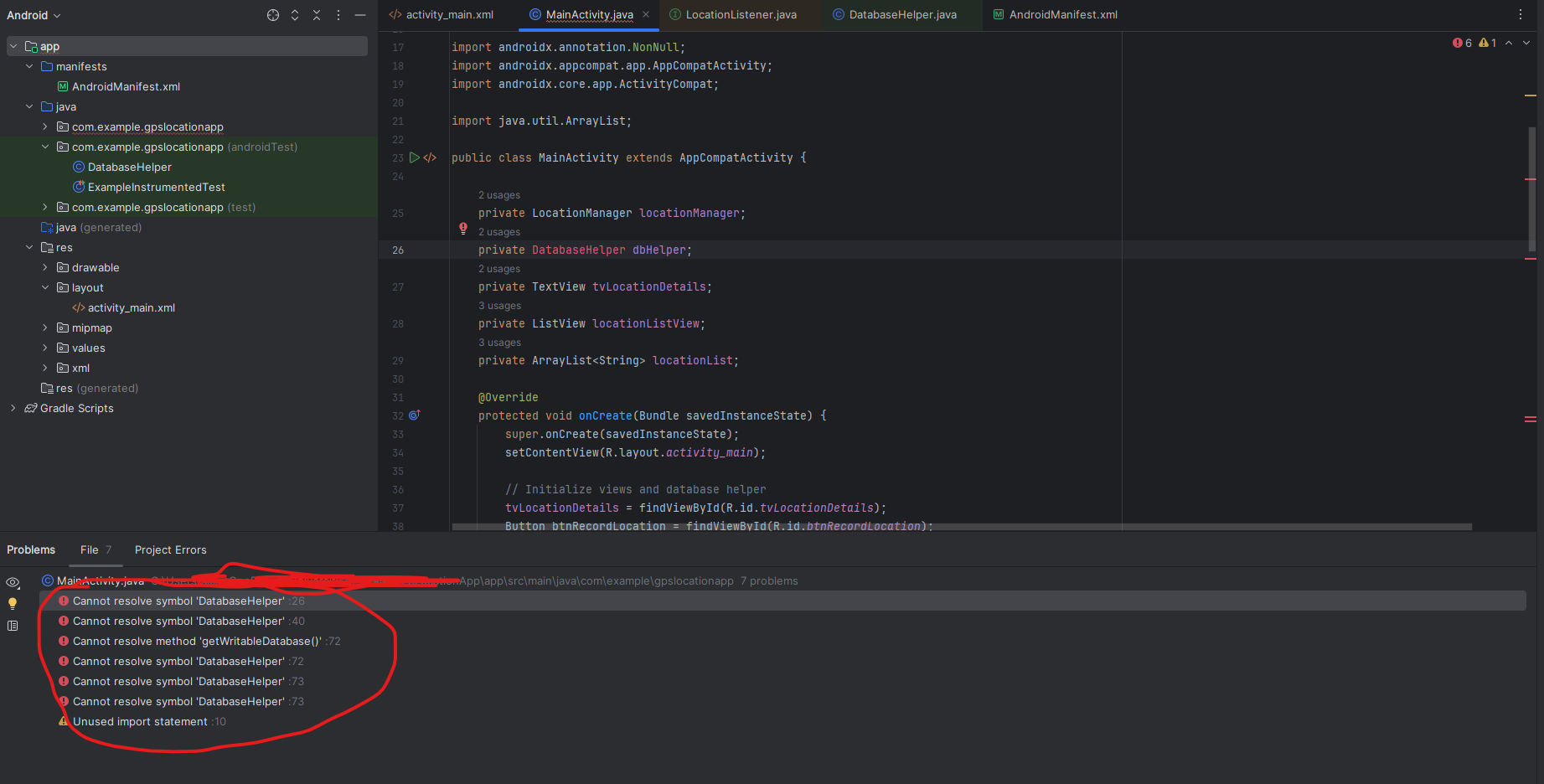Go to previous highlighted error arrow
This screenshot has width=1544, height=784.
tap(1509, 43)
